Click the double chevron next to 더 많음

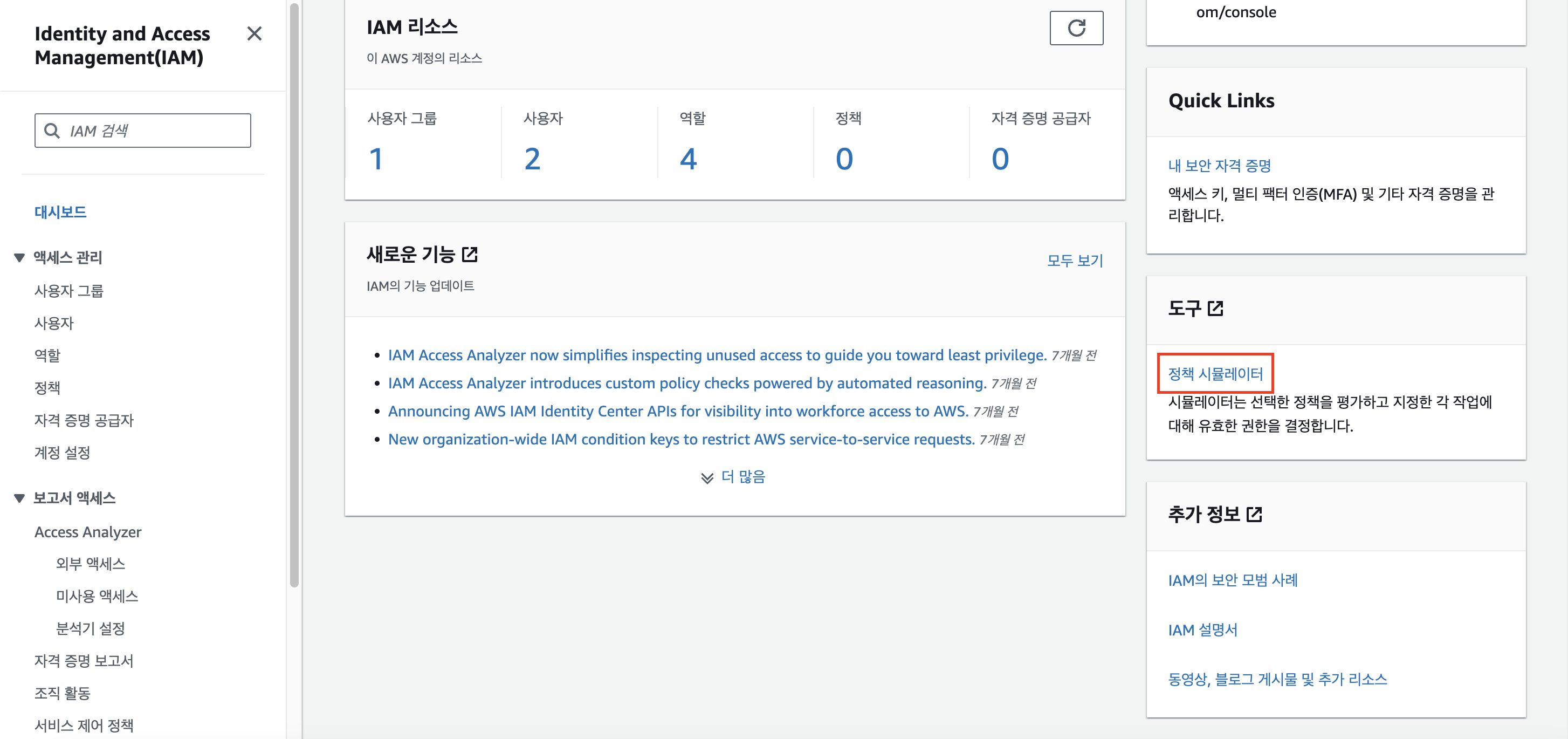coord(707,478)
